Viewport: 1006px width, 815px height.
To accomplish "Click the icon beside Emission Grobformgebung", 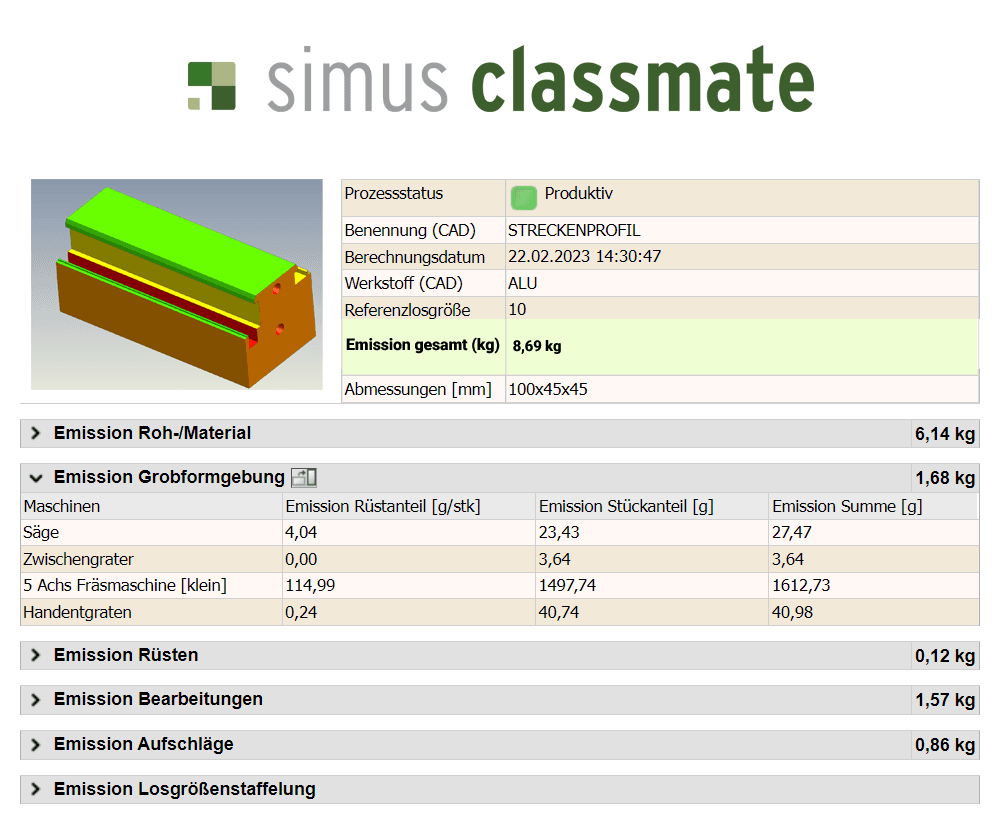I will [x=304, y=478].
